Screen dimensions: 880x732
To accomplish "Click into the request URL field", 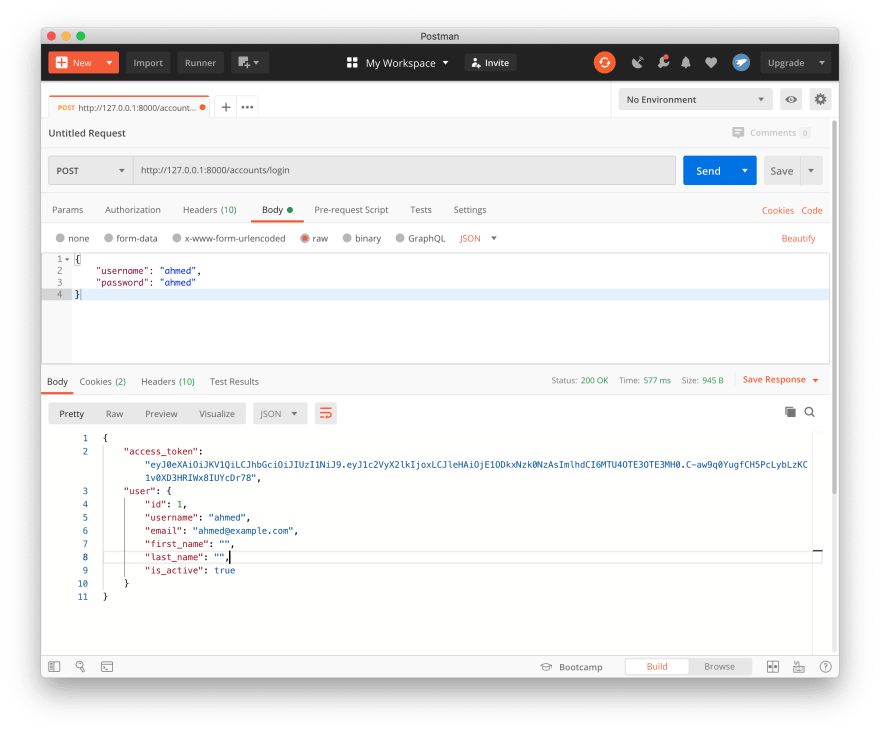I will click(x=404, y=170).
